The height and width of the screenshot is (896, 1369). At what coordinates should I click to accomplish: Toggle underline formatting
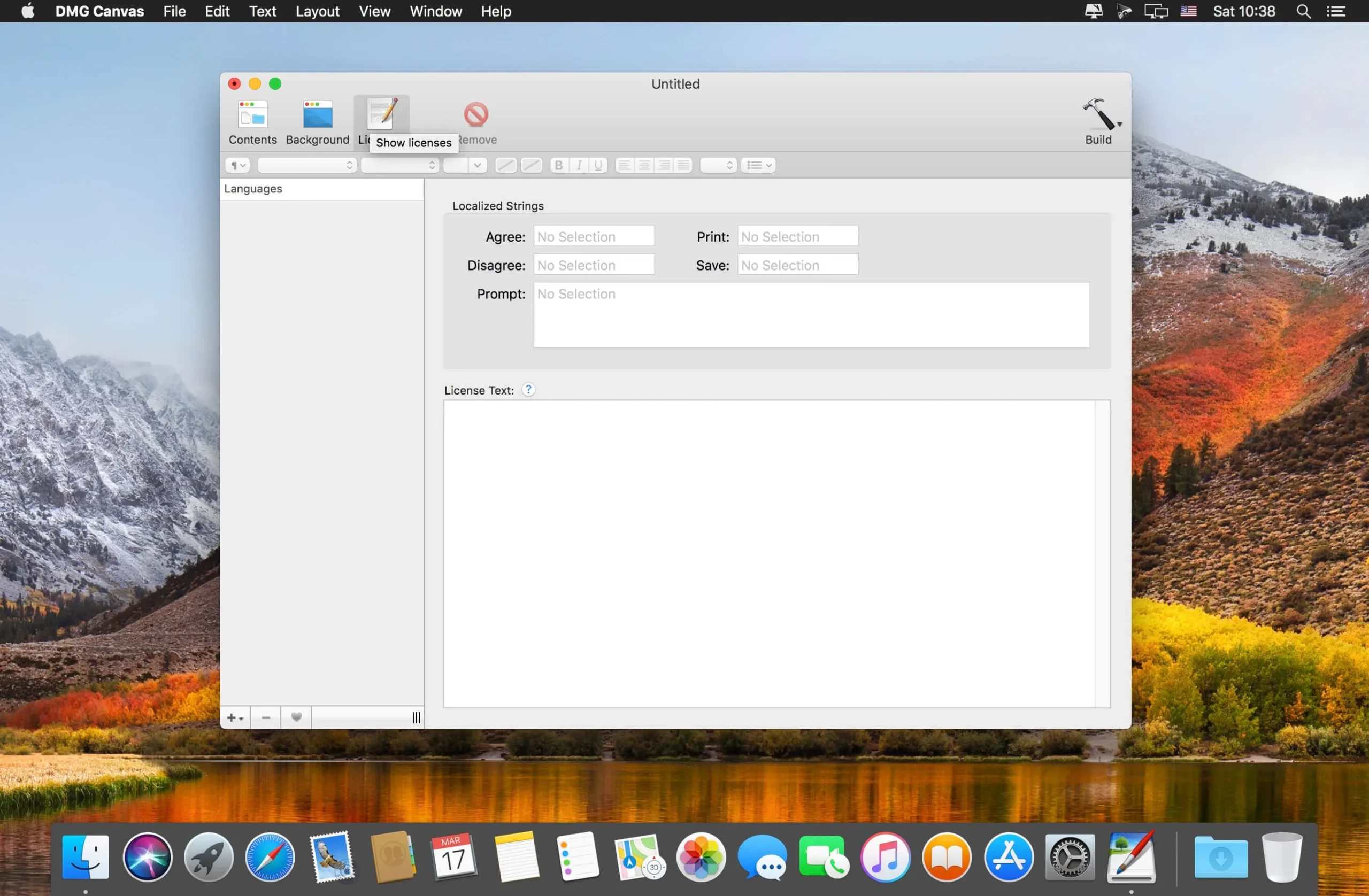598,165
